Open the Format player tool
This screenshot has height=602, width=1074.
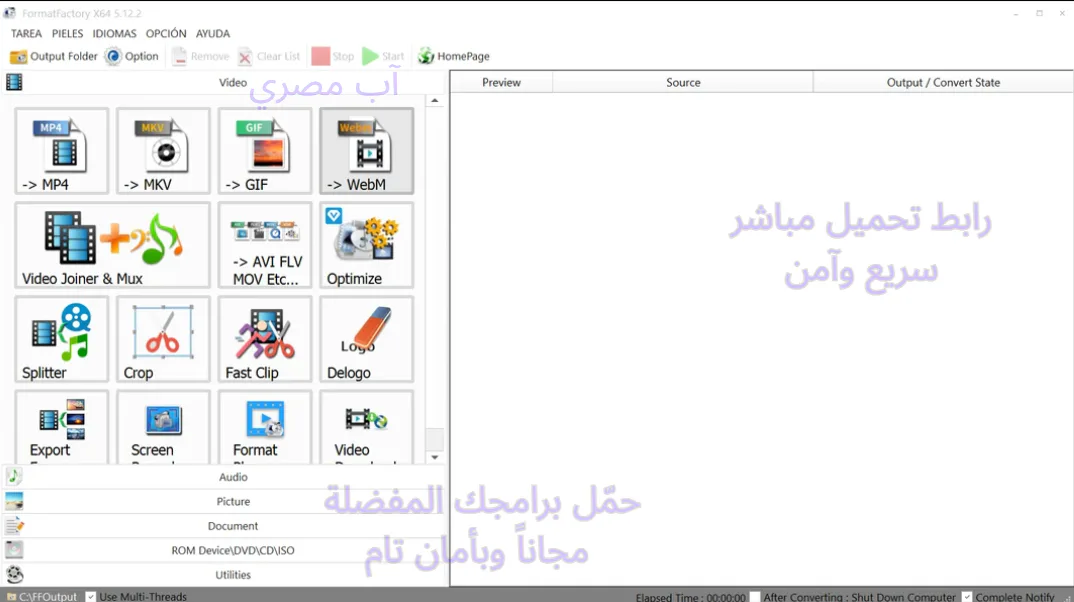pos(265,427)
